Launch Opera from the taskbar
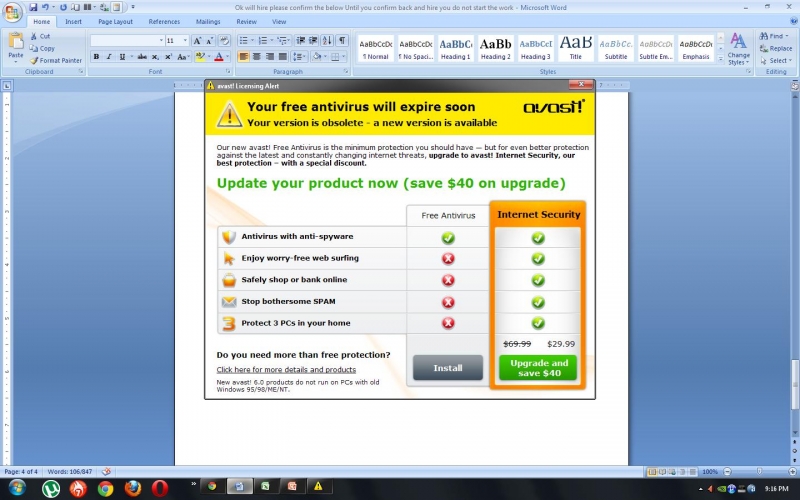 tap(160, 488)
